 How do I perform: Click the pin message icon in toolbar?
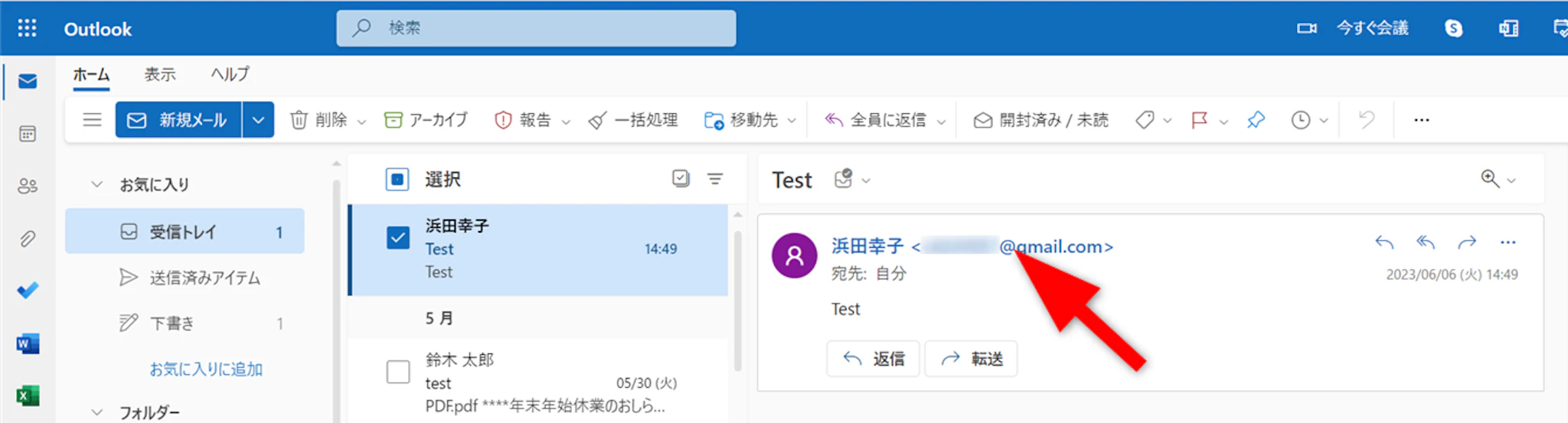coord(1256,120)
